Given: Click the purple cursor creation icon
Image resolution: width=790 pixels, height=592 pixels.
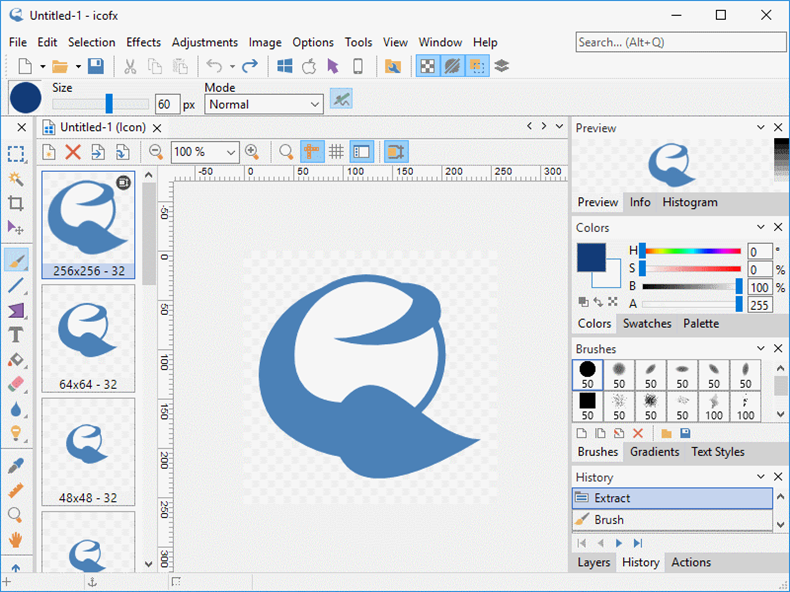Looking at the screenshot, I should click(333, 66).
